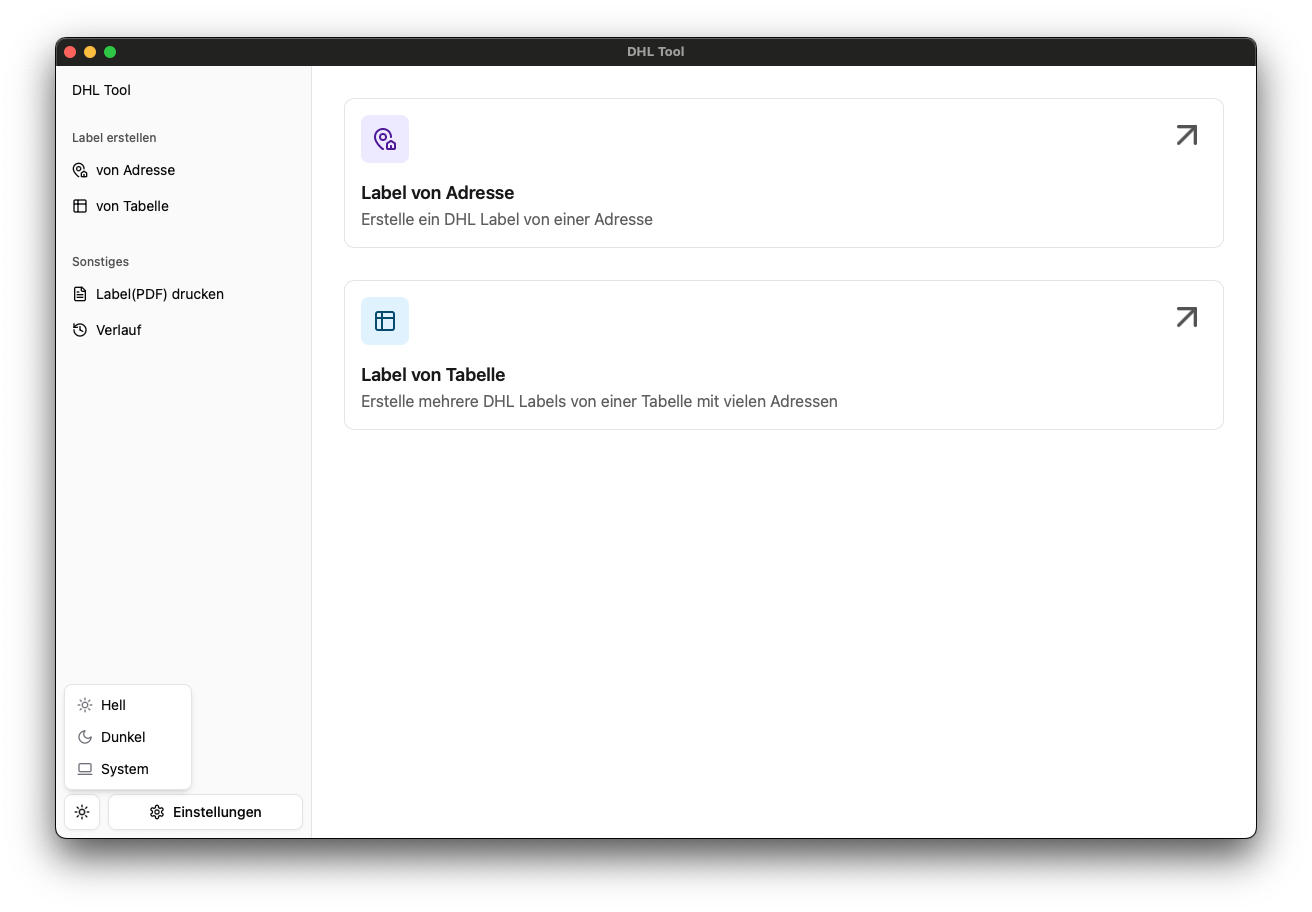Open von Tabelle in the sidebar
1312x912 pixels.
tap(184, 206)
